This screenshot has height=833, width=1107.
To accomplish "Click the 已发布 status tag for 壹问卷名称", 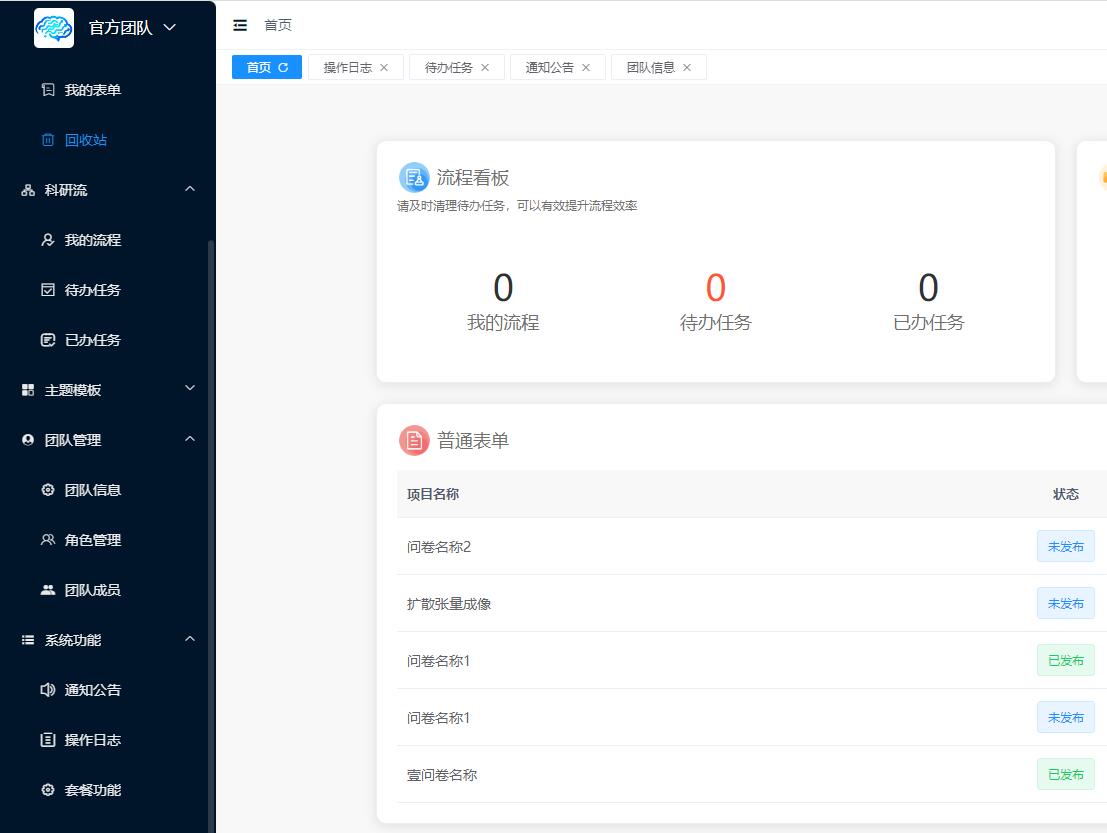I will 1065,774.
